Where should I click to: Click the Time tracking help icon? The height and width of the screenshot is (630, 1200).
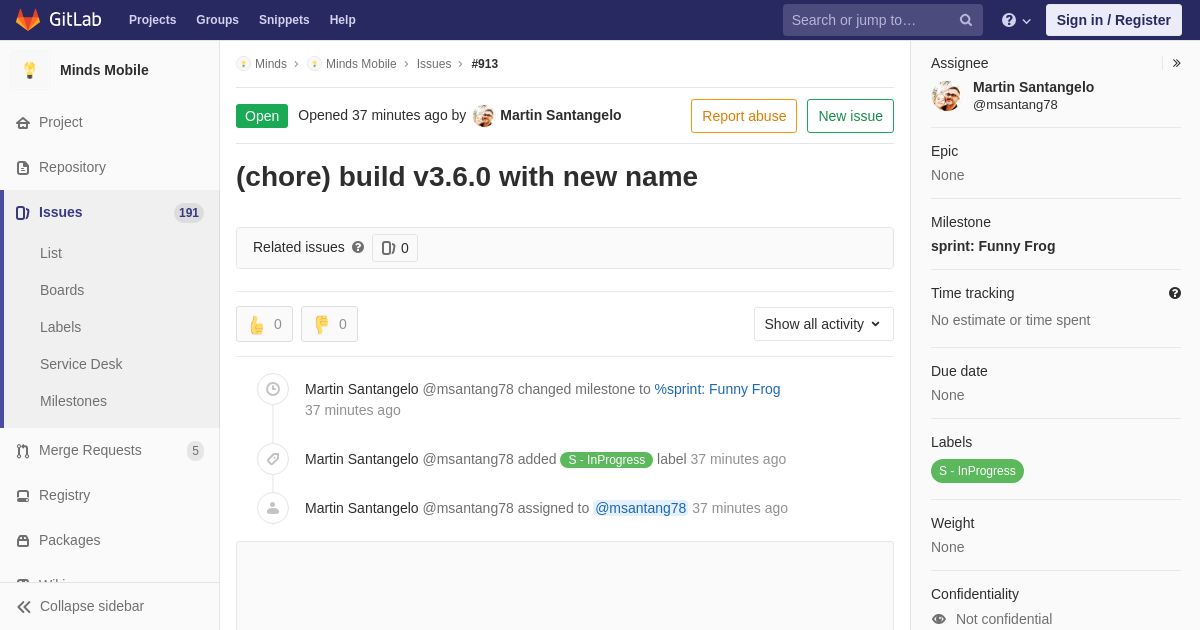click(x=1175, y=293)
